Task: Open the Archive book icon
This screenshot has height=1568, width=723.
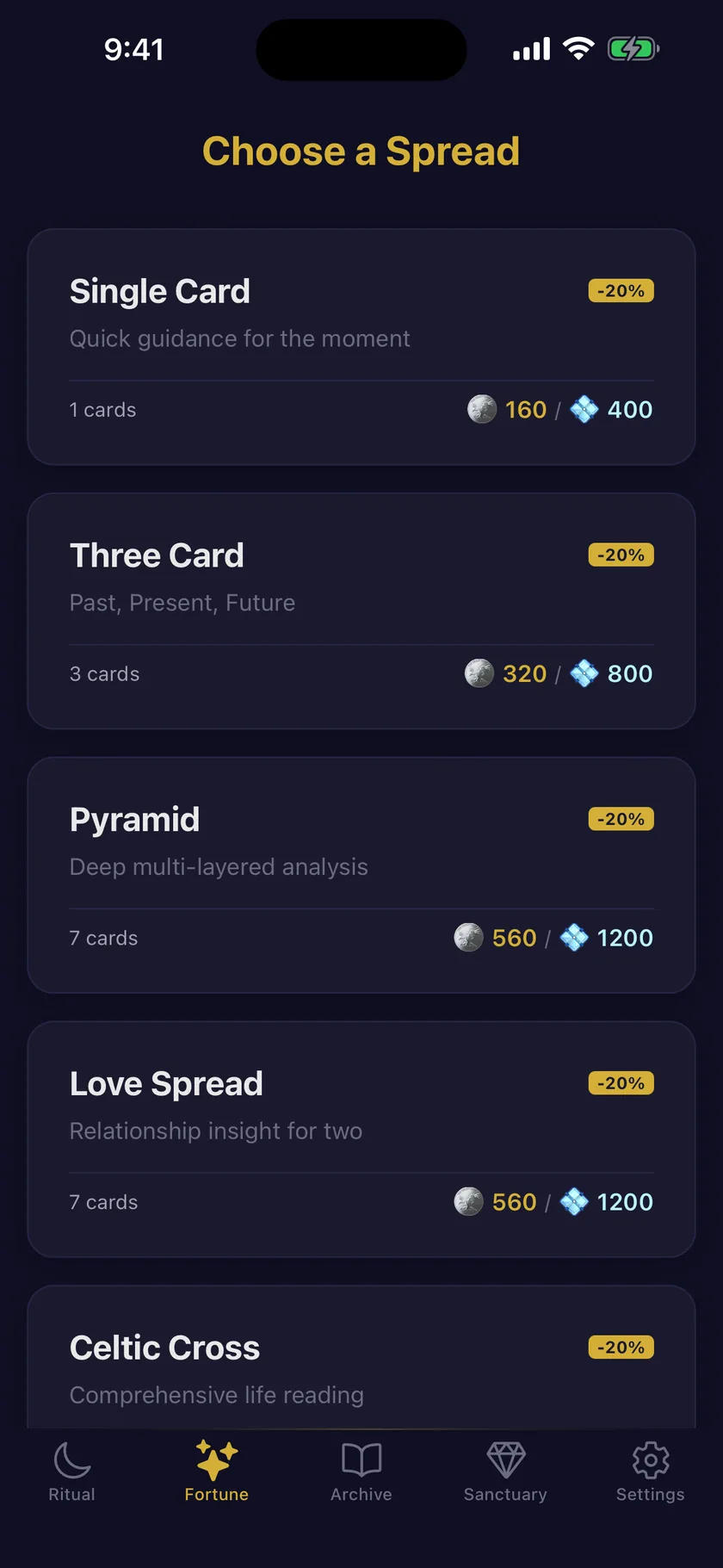Action: click(361, 1460)
